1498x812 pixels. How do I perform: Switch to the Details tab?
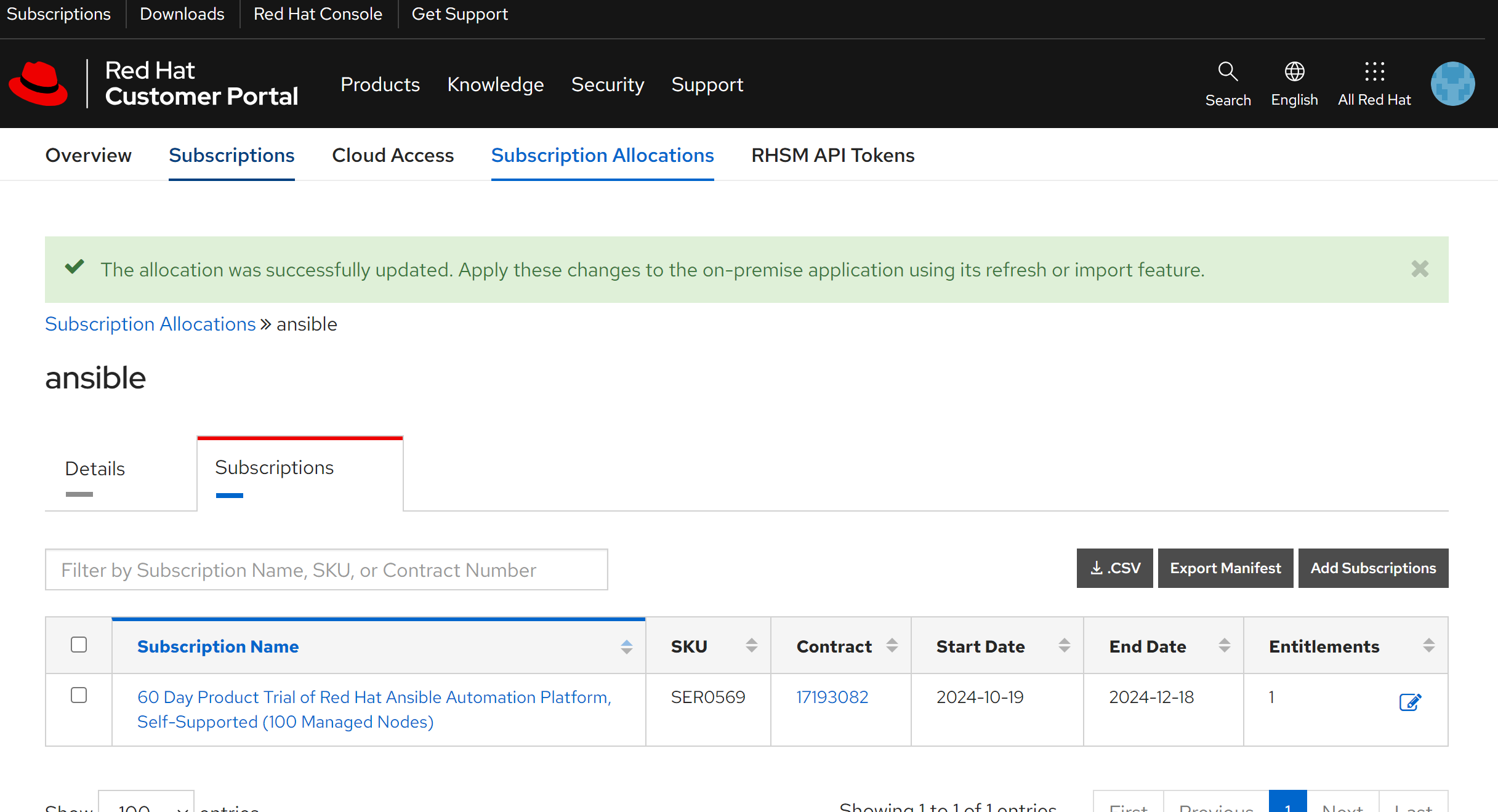point(95,468)
